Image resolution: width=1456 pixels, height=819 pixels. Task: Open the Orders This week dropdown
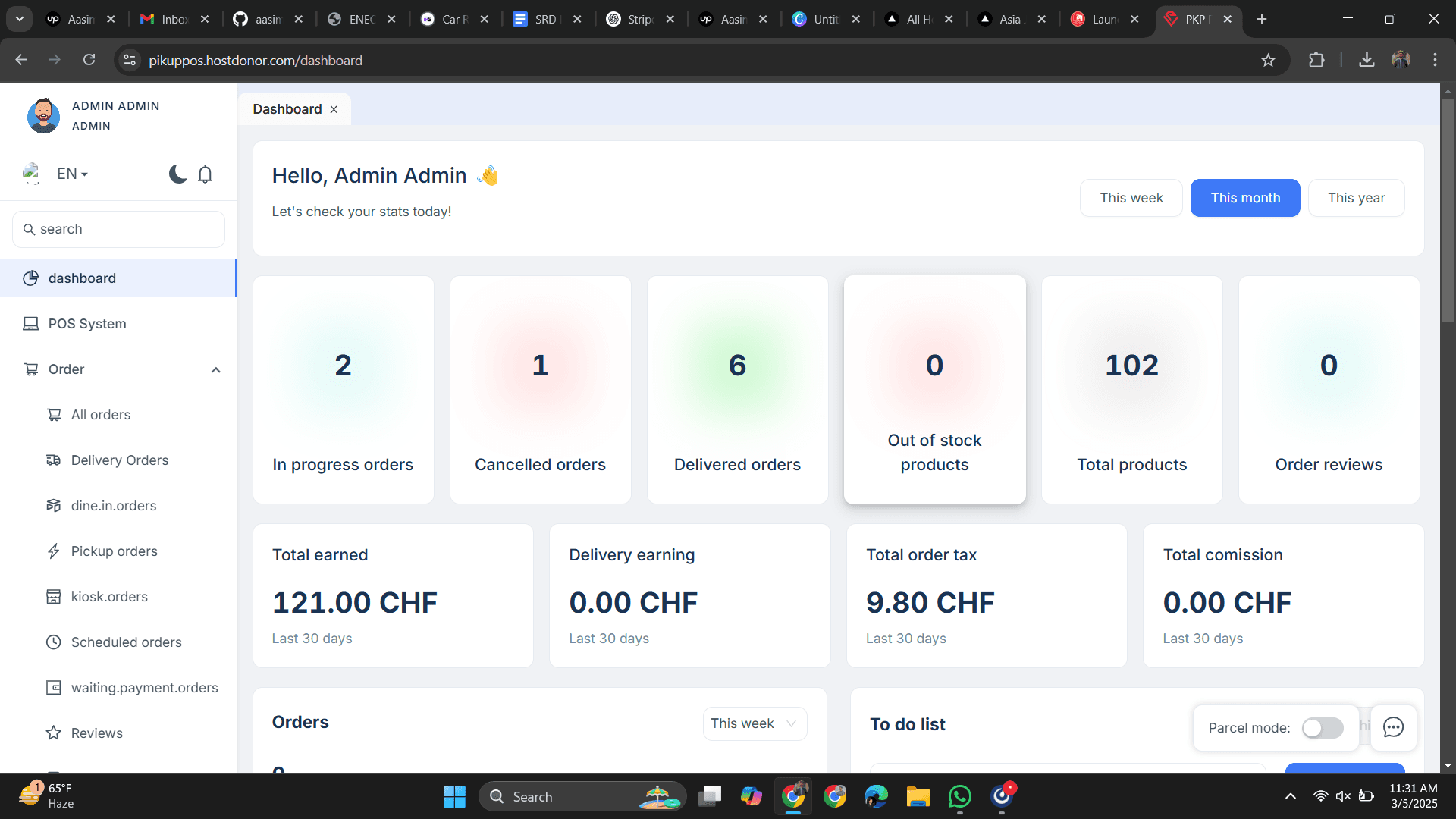point(755,723)
